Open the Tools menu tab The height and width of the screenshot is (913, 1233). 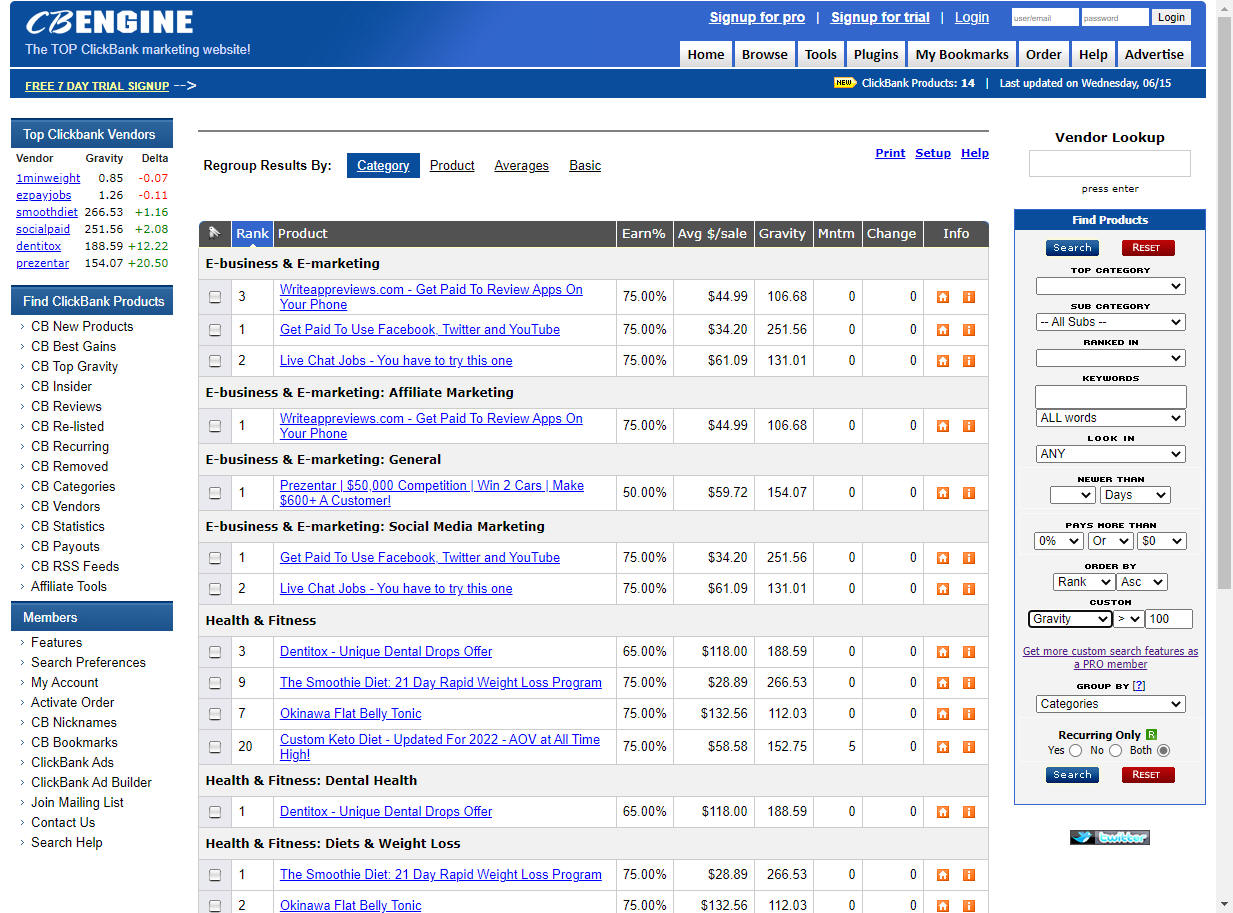[821, 54]
